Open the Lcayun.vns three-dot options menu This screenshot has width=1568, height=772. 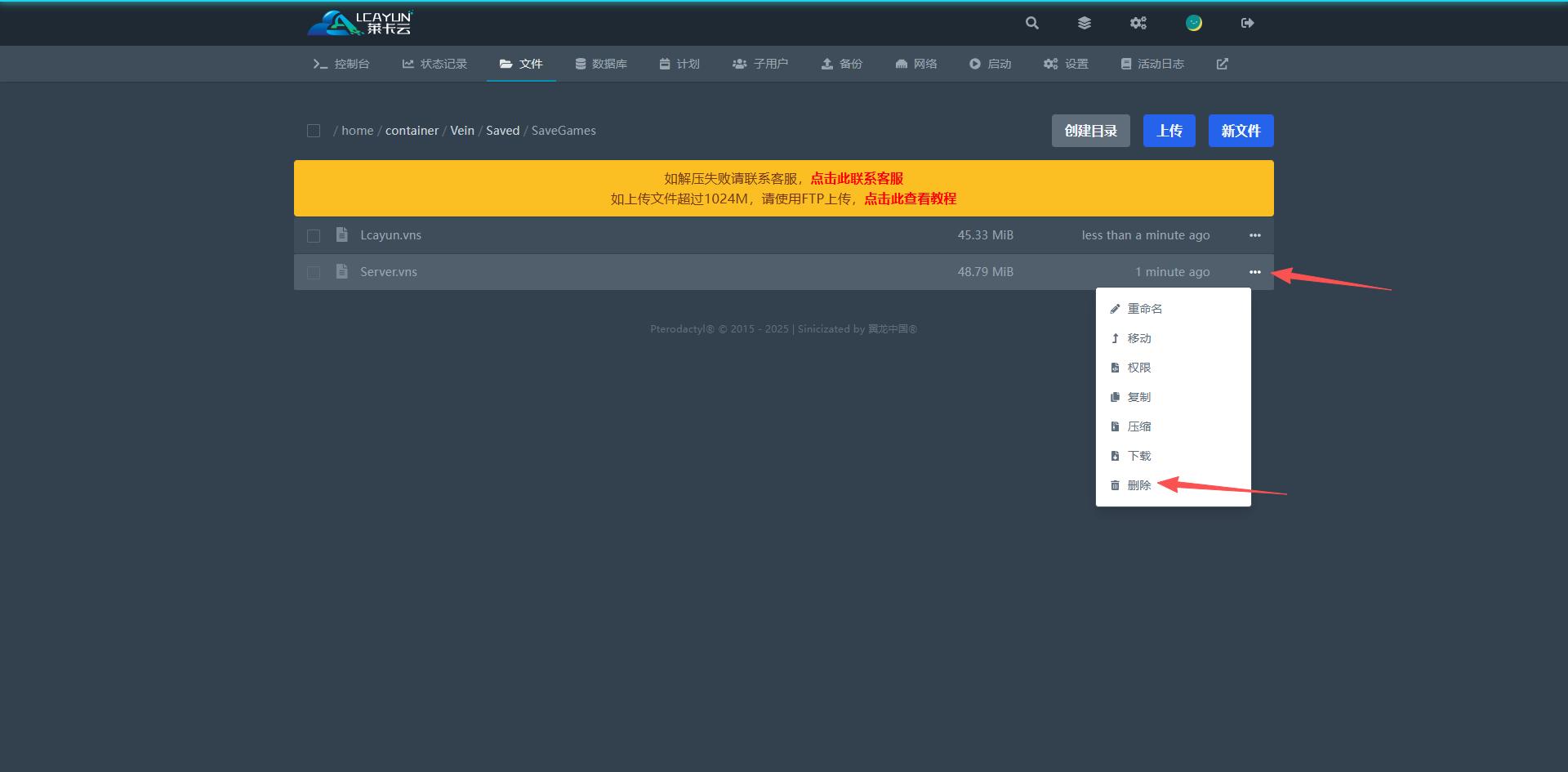click(x=1255, y=235)
